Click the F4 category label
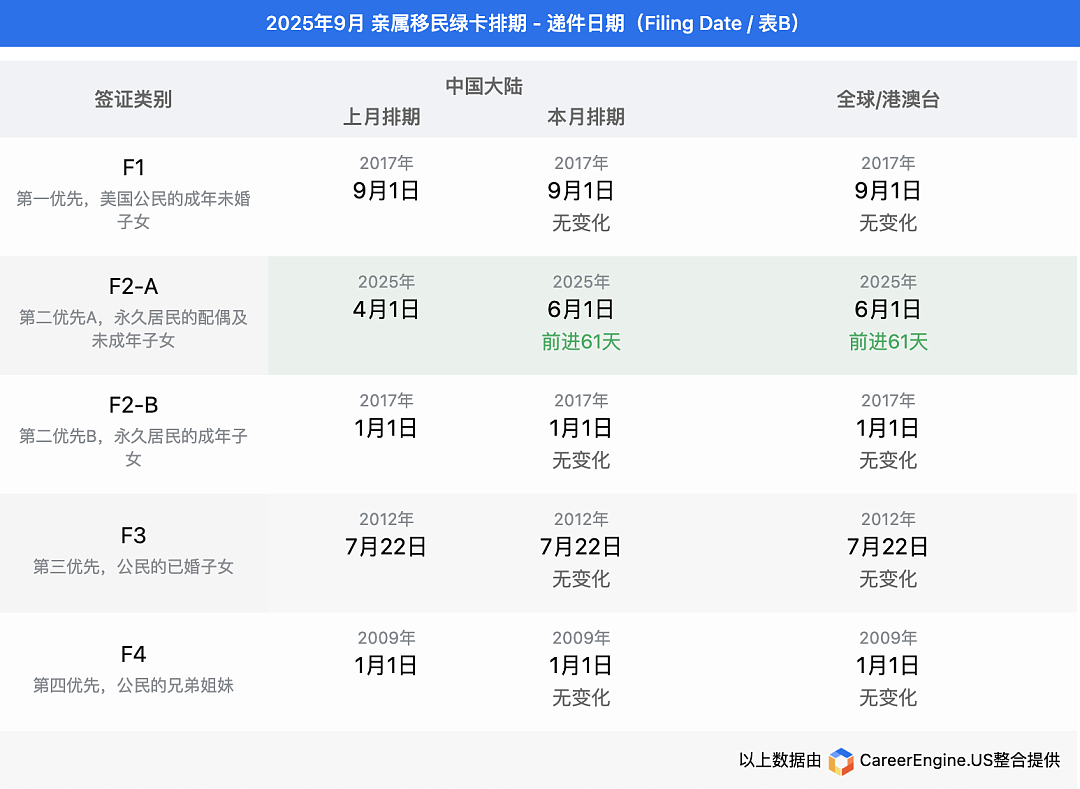The image size is (1080, 789). coord(134,654)
